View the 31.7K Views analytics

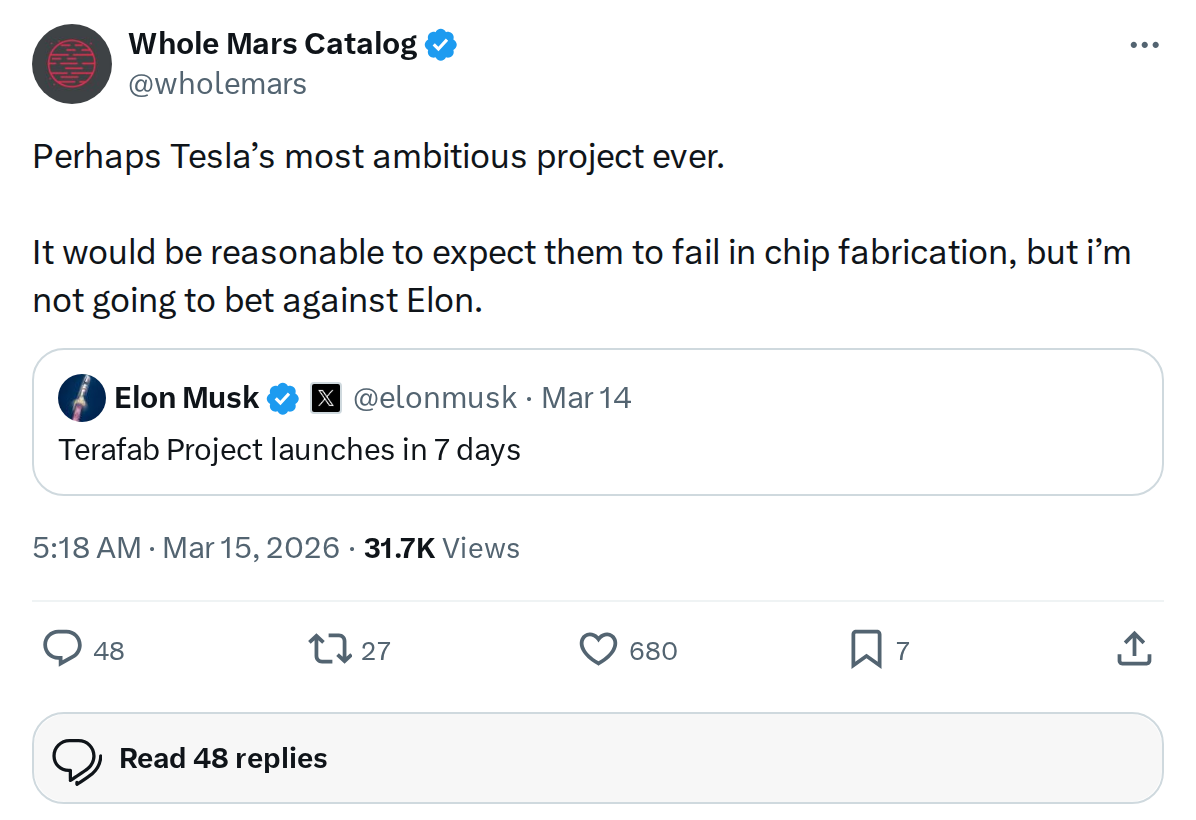coord(442,548)
